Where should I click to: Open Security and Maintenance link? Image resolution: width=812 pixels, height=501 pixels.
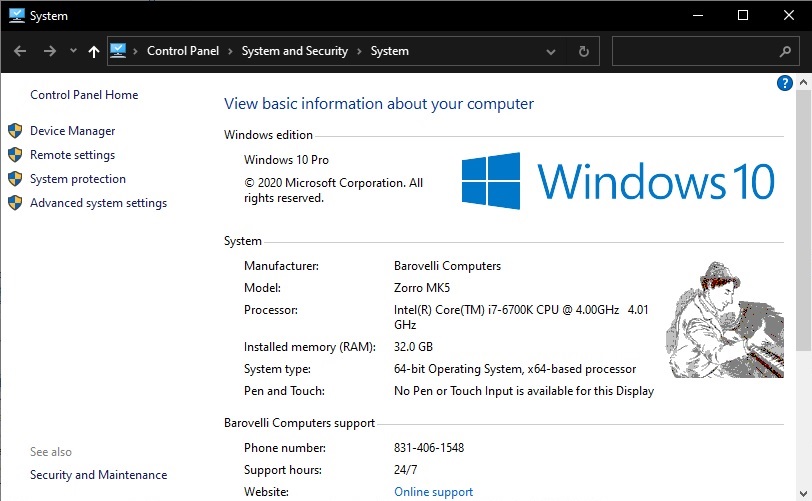pyautogui.click(x=98, y=475)
